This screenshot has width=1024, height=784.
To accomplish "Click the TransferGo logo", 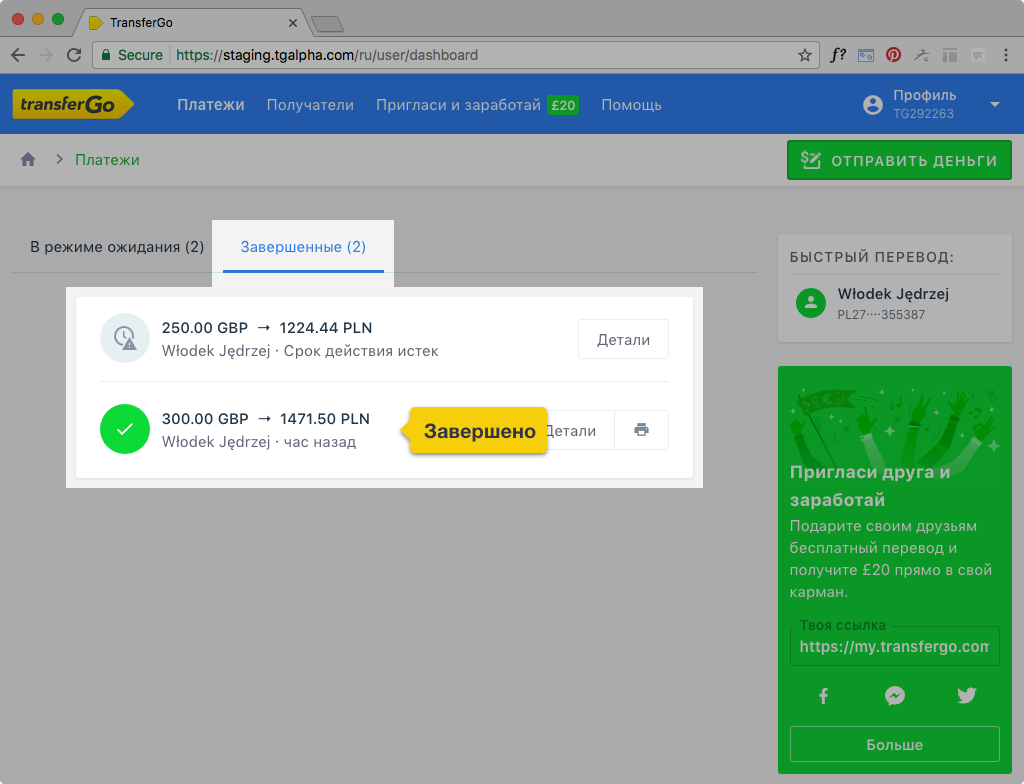I will tap(73, 104).
